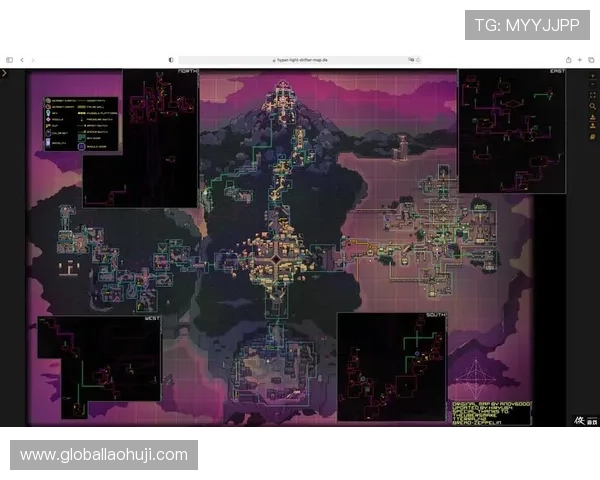
Task: Reload the page from the address bar
Action: [417, 60]
